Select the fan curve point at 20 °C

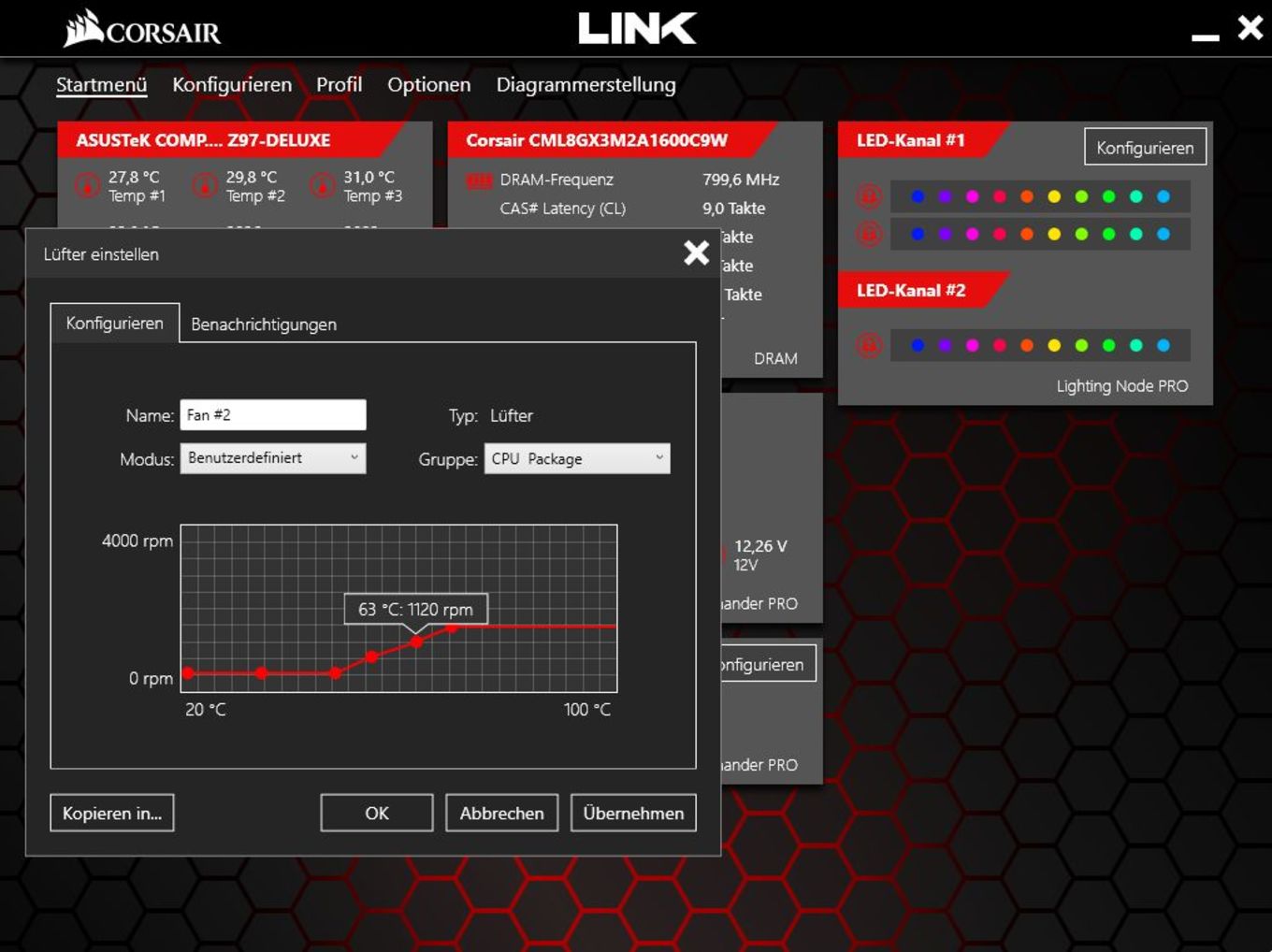tap(188, 673)
